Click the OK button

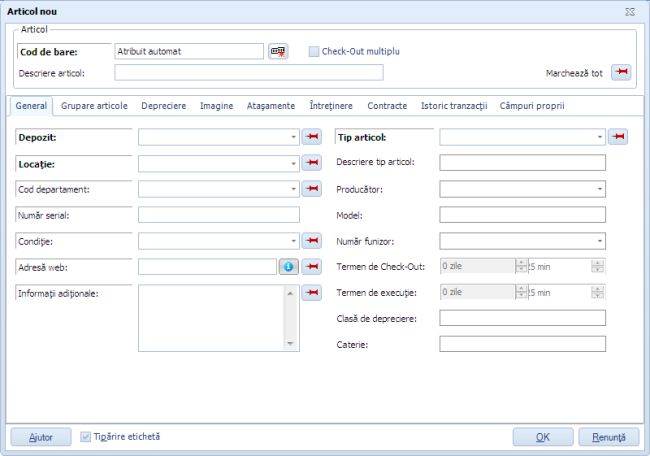coord(542,437)
